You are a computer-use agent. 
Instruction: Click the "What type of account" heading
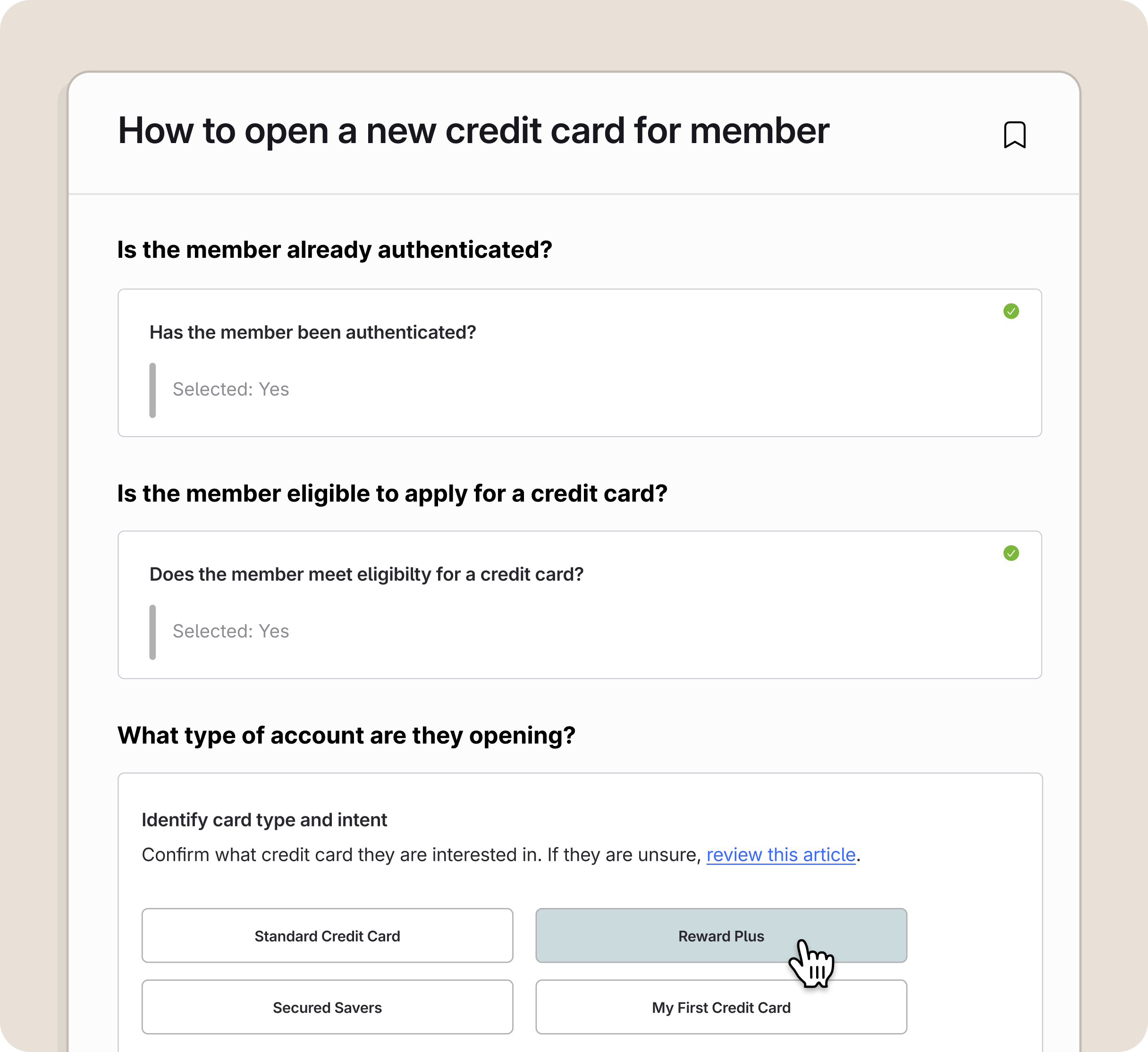346,735
